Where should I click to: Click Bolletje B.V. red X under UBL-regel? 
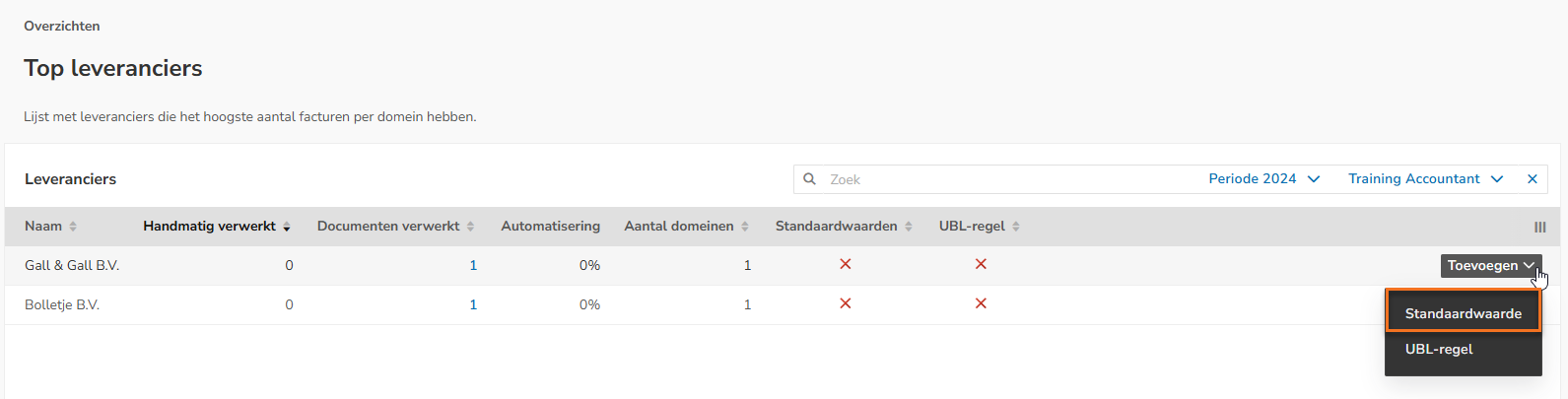[981, 303]
